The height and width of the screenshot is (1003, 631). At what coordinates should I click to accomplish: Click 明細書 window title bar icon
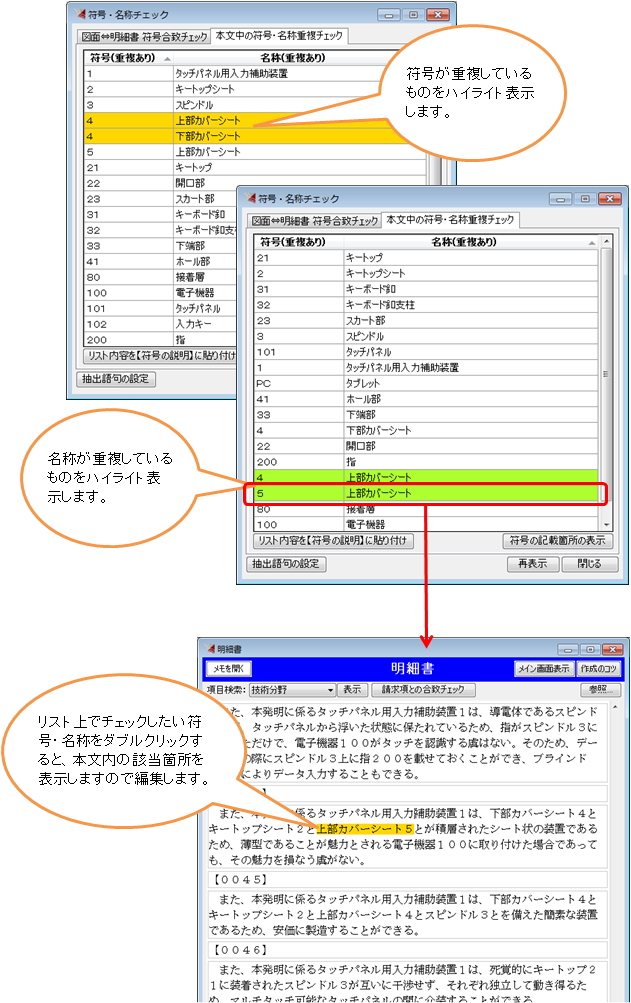pyautogui.click(x=211, y=649)
